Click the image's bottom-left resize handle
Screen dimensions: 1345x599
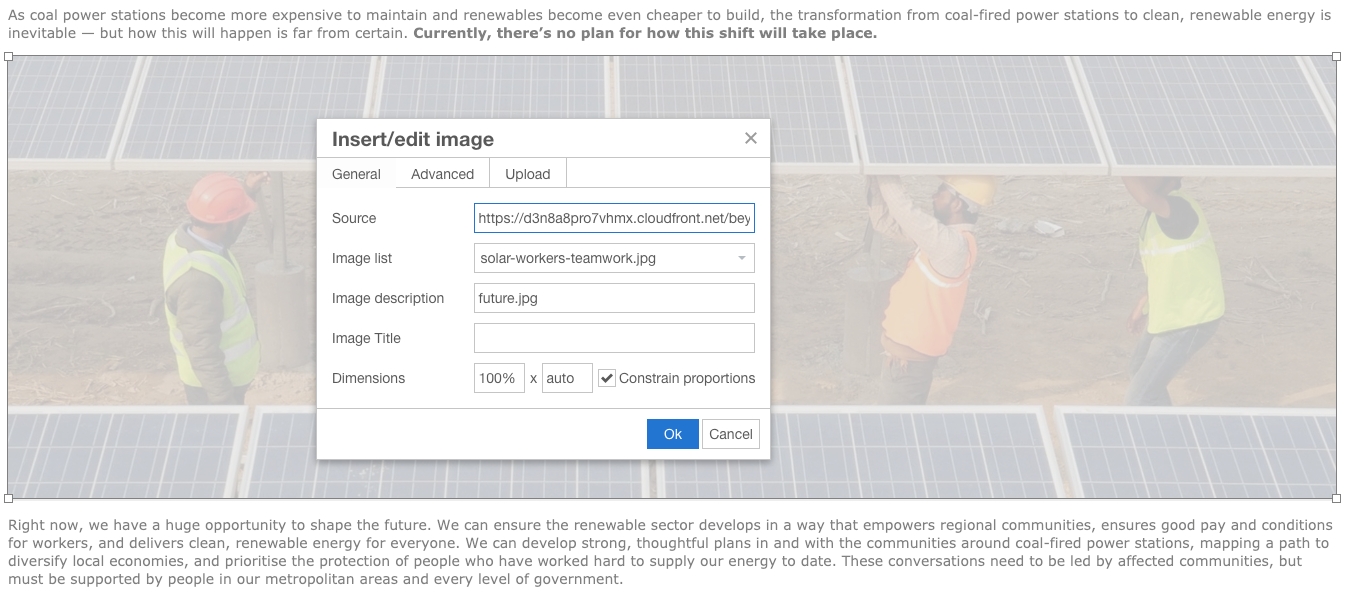click(x=8, y=497)
